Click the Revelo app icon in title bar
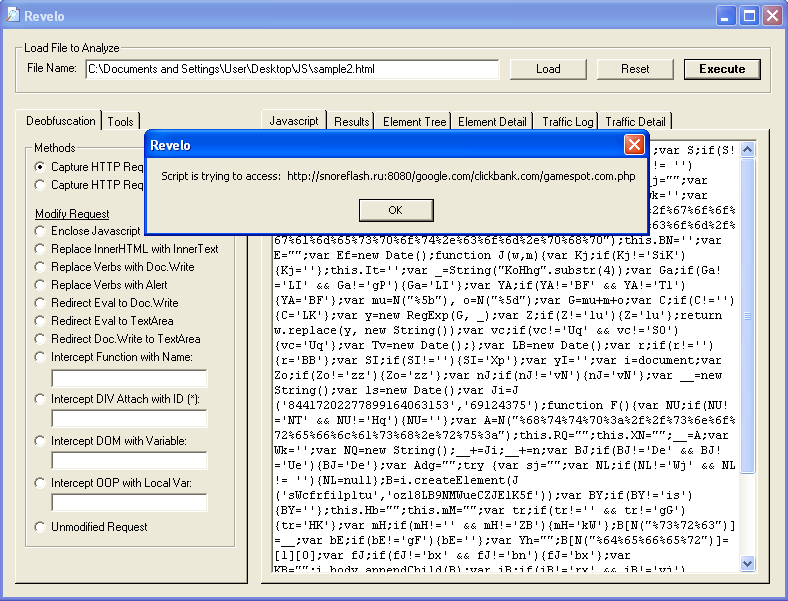Viewport: 788px width, 601px height. pyautogui.click(x=13, y=15)
